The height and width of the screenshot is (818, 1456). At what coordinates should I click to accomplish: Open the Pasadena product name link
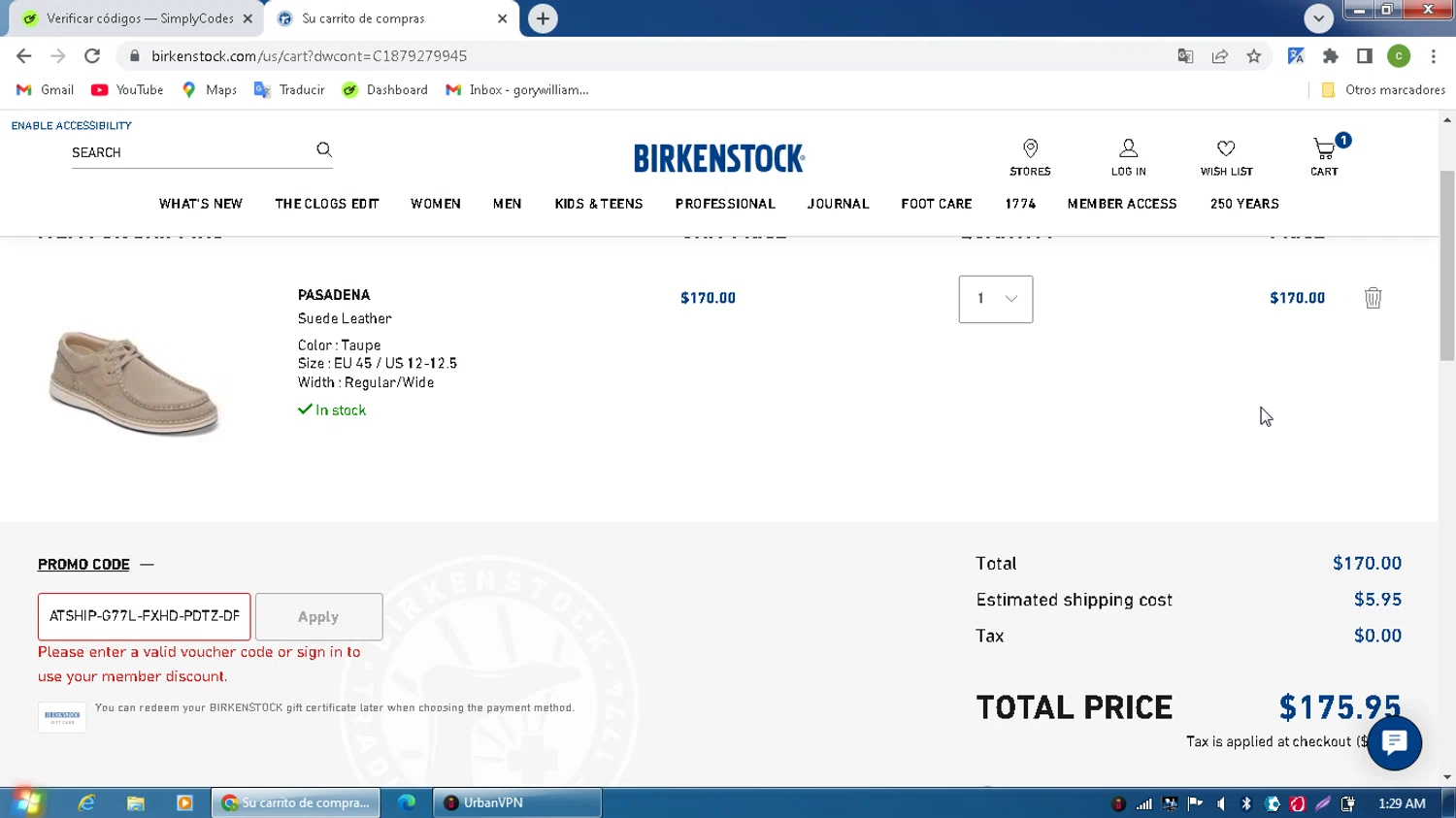click(334, 295)
